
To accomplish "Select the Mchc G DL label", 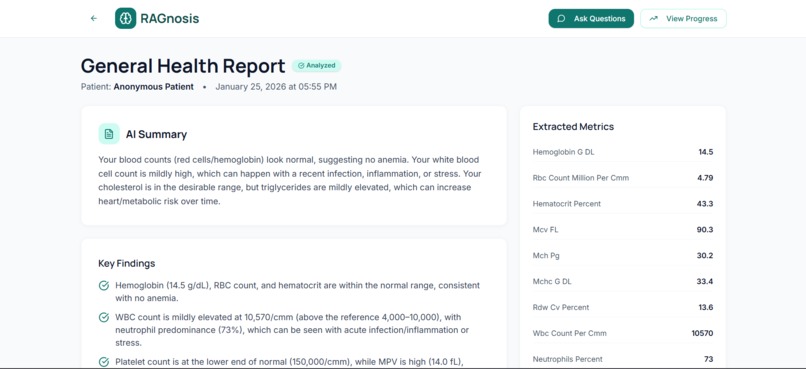I will pyautogui.click(x=552, y=282).
